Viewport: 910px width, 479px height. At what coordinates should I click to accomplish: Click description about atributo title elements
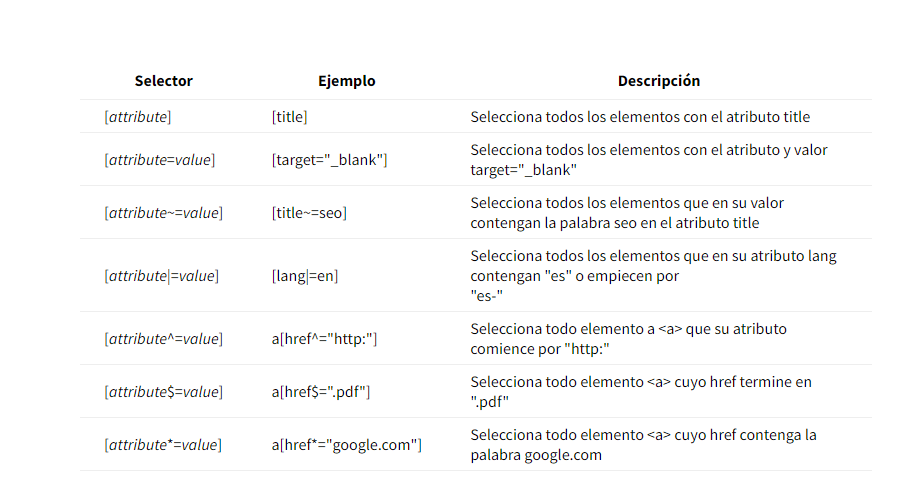640,117
